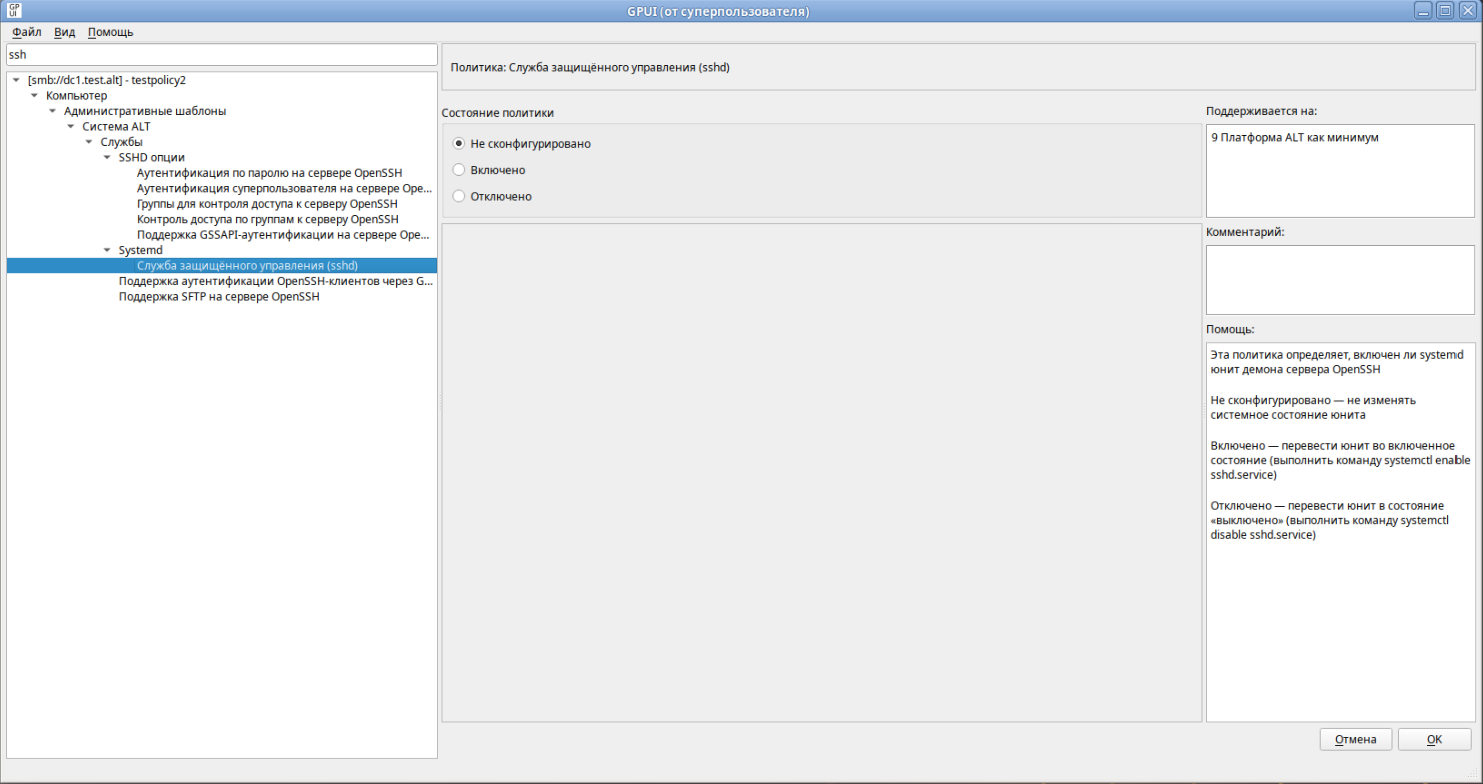Screen dimensions: 1483x784
Task: Collapse the Systemd tree node
Action: click(x=107, y=250)
